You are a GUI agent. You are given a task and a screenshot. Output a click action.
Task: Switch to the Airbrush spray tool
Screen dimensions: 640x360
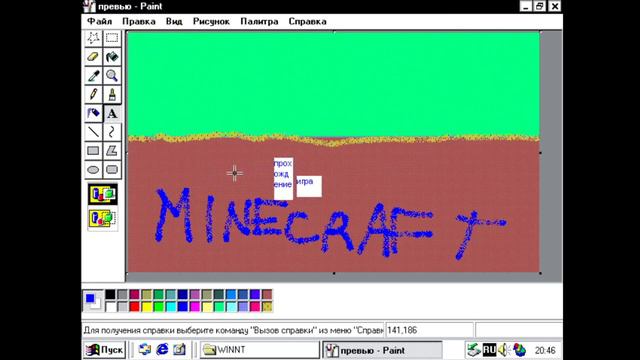click(x=93, y=113)
